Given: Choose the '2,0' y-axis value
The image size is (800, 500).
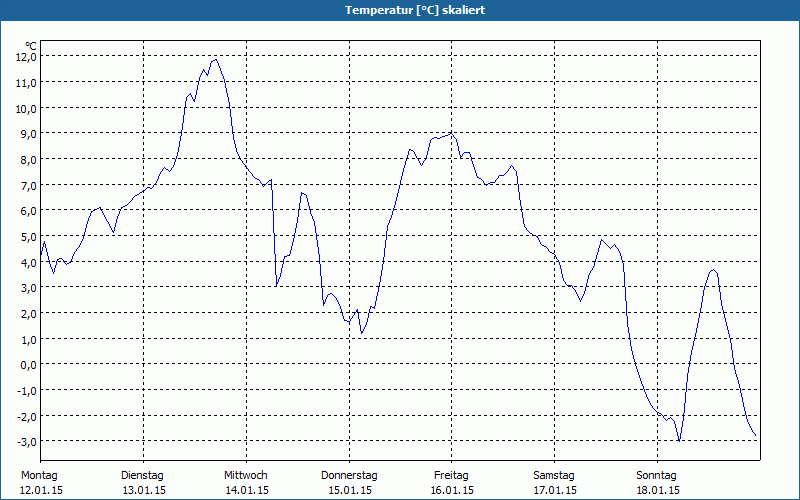Looking at the screenshot, I should click(x=28, y=314).
